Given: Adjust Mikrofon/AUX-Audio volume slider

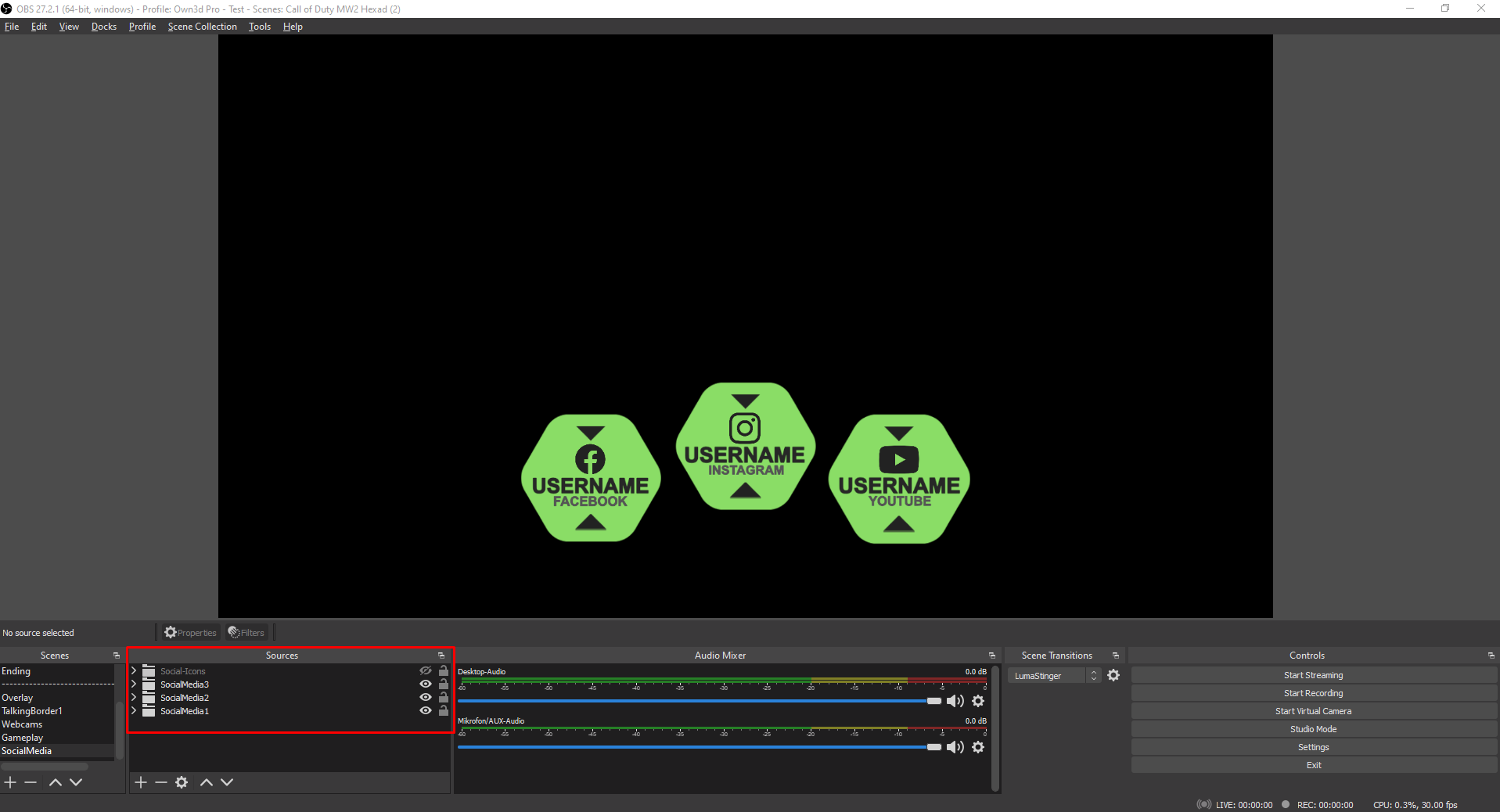Looking at the screenshot, I should tap(700, 747).
